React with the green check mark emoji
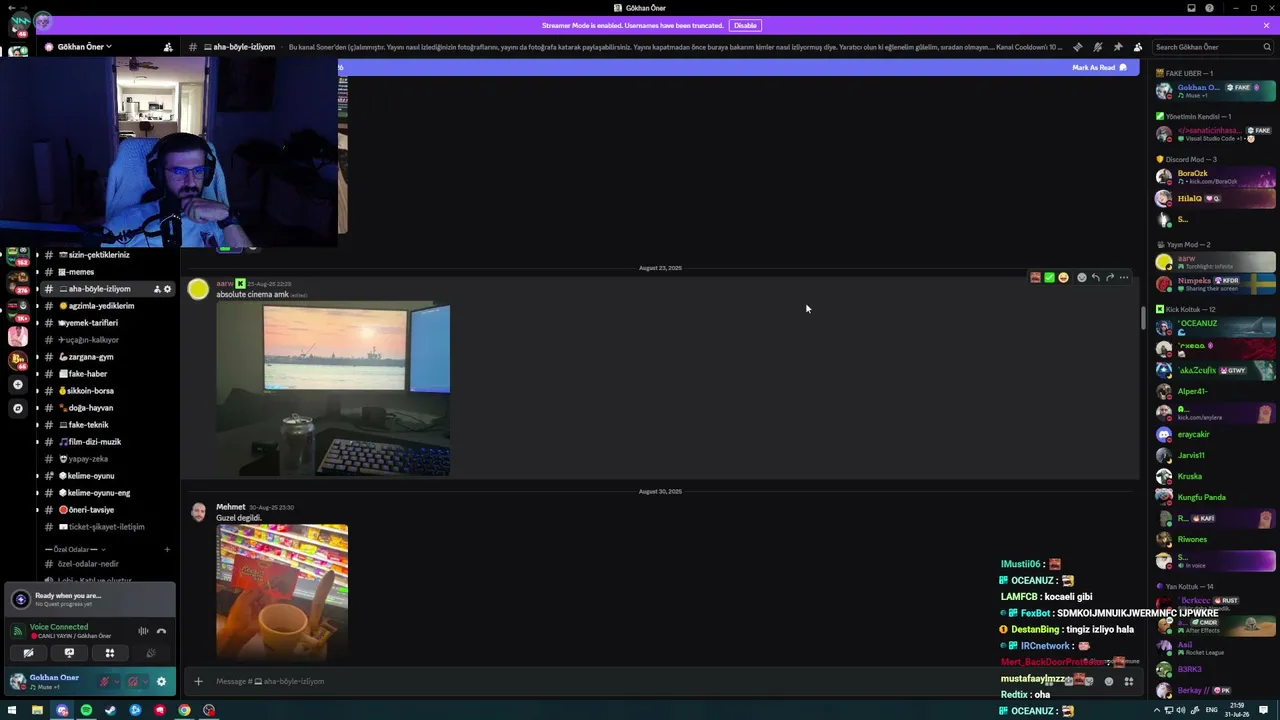Screen dimensions: 1280x720 click(1049, 277)
